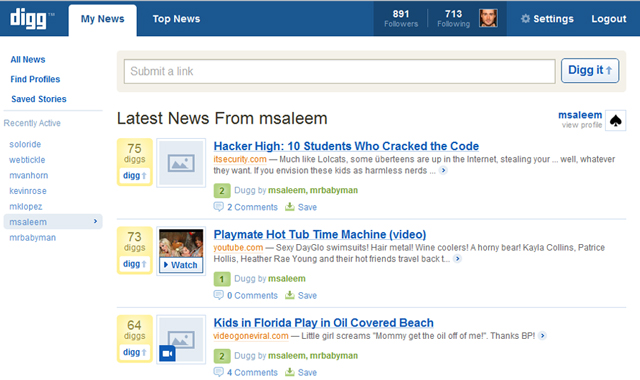This screenshot has width=640, height=380.
Task: Save the Hacker High story
Action: (307, 207)
